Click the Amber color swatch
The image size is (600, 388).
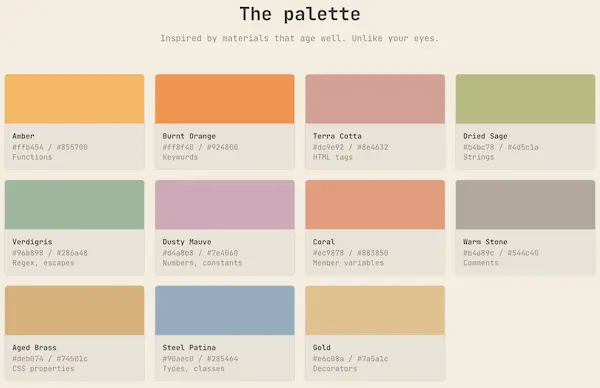tap(75, 99)
